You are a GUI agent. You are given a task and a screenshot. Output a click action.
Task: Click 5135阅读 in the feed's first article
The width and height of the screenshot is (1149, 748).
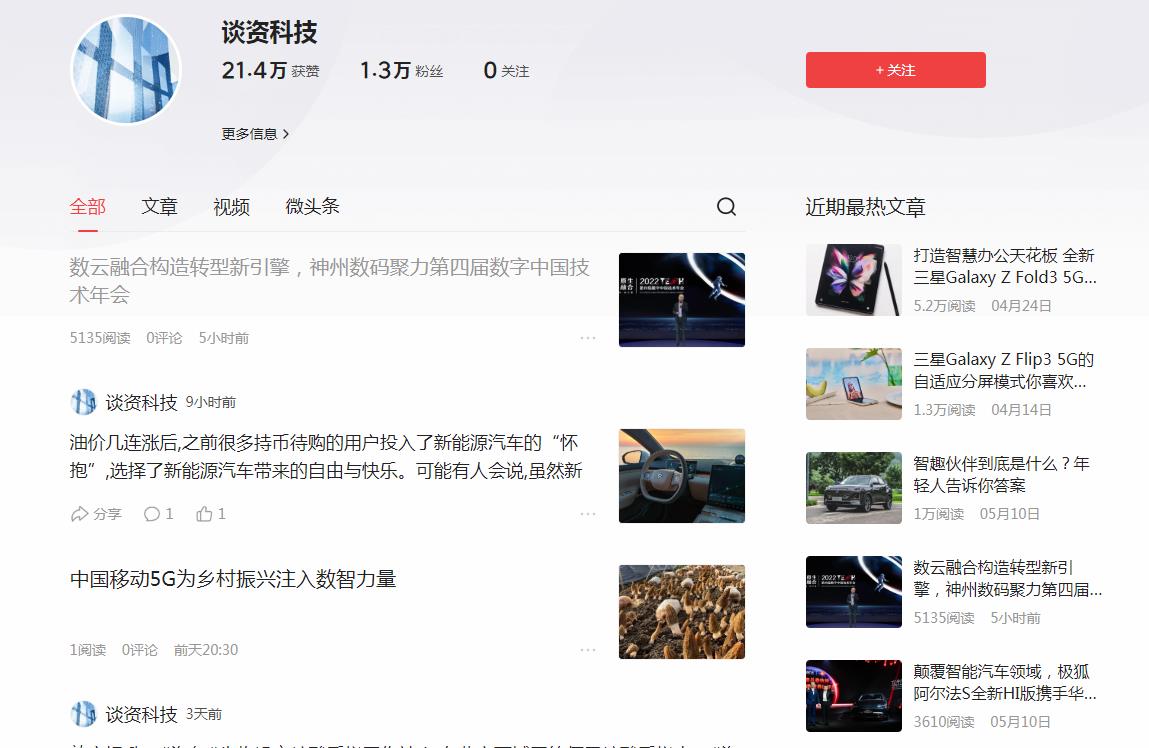(100, 338)
